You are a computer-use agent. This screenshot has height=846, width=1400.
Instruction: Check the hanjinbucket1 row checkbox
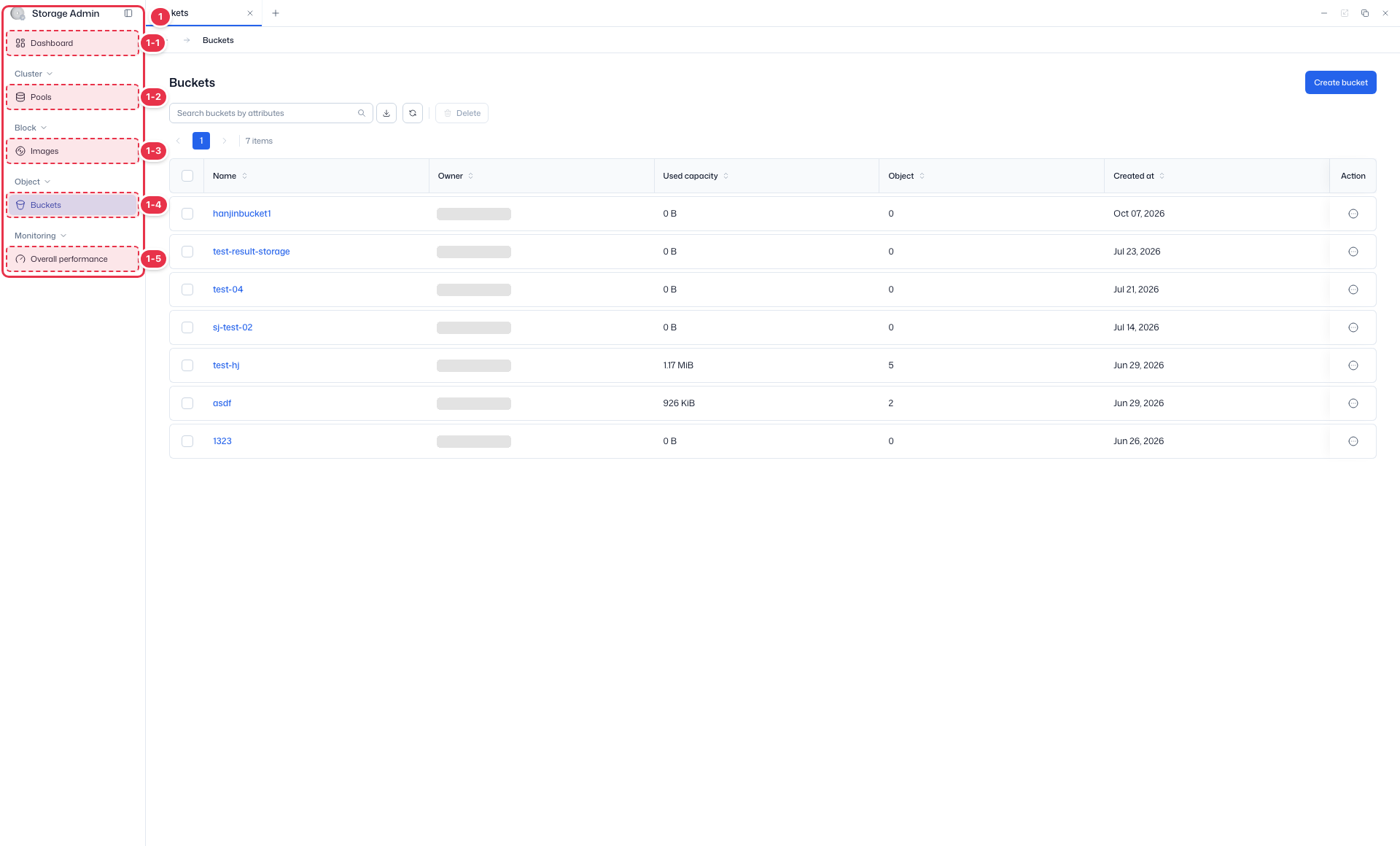[x=187, y=214]
